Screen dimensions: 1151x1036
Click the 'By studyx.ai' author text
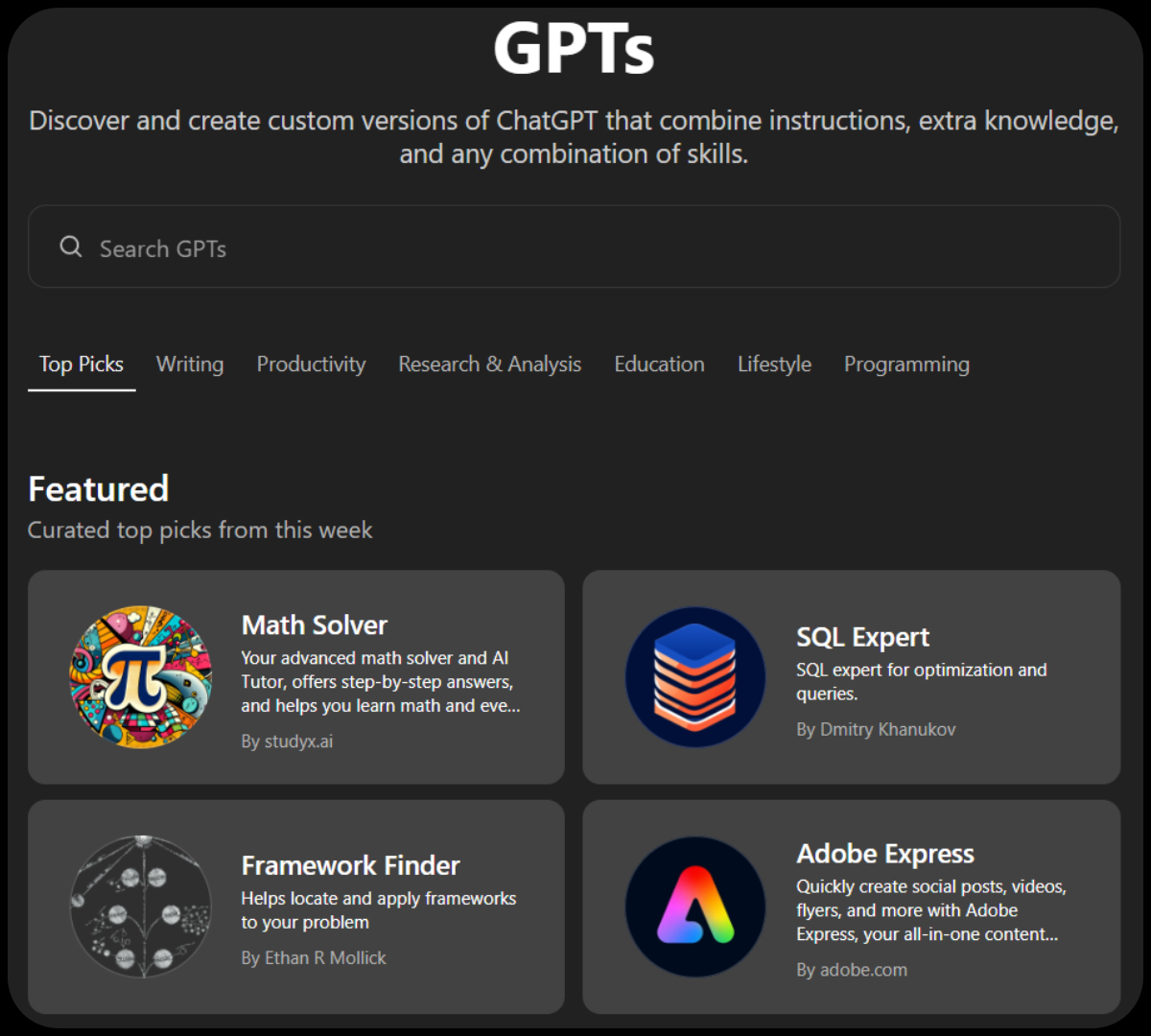[287, 742]
